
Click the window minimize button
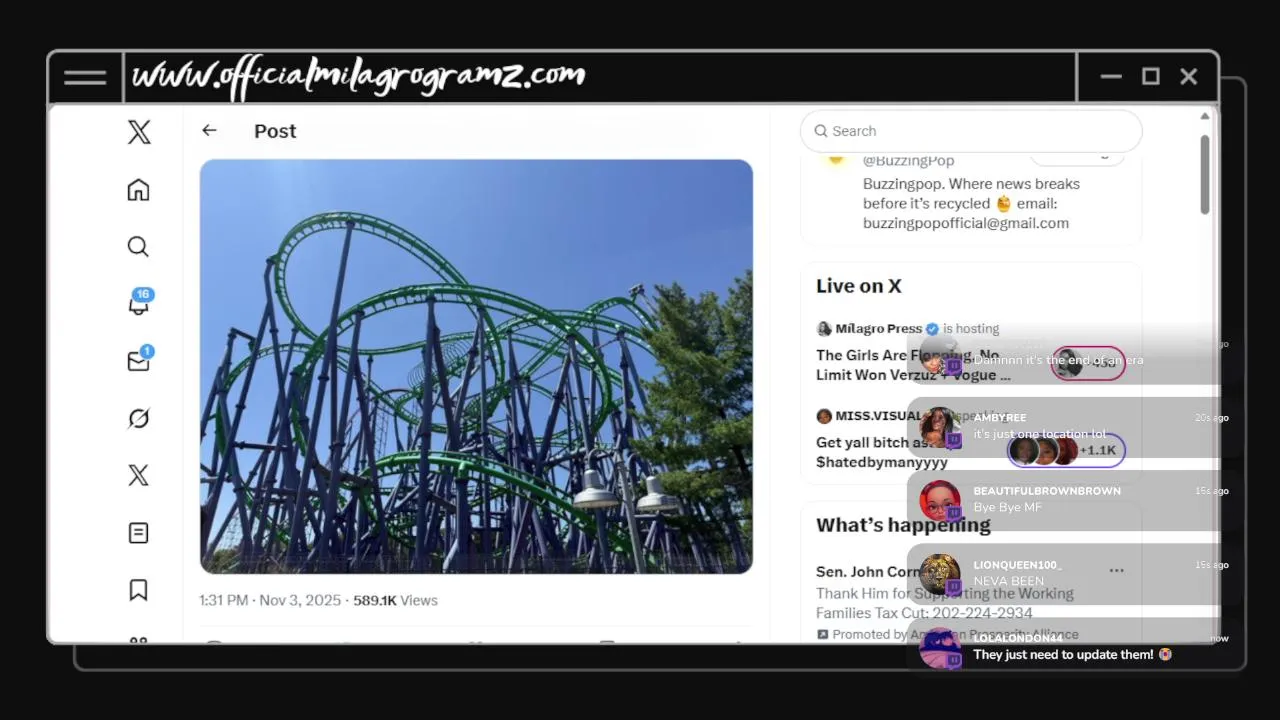point(1111,76)
